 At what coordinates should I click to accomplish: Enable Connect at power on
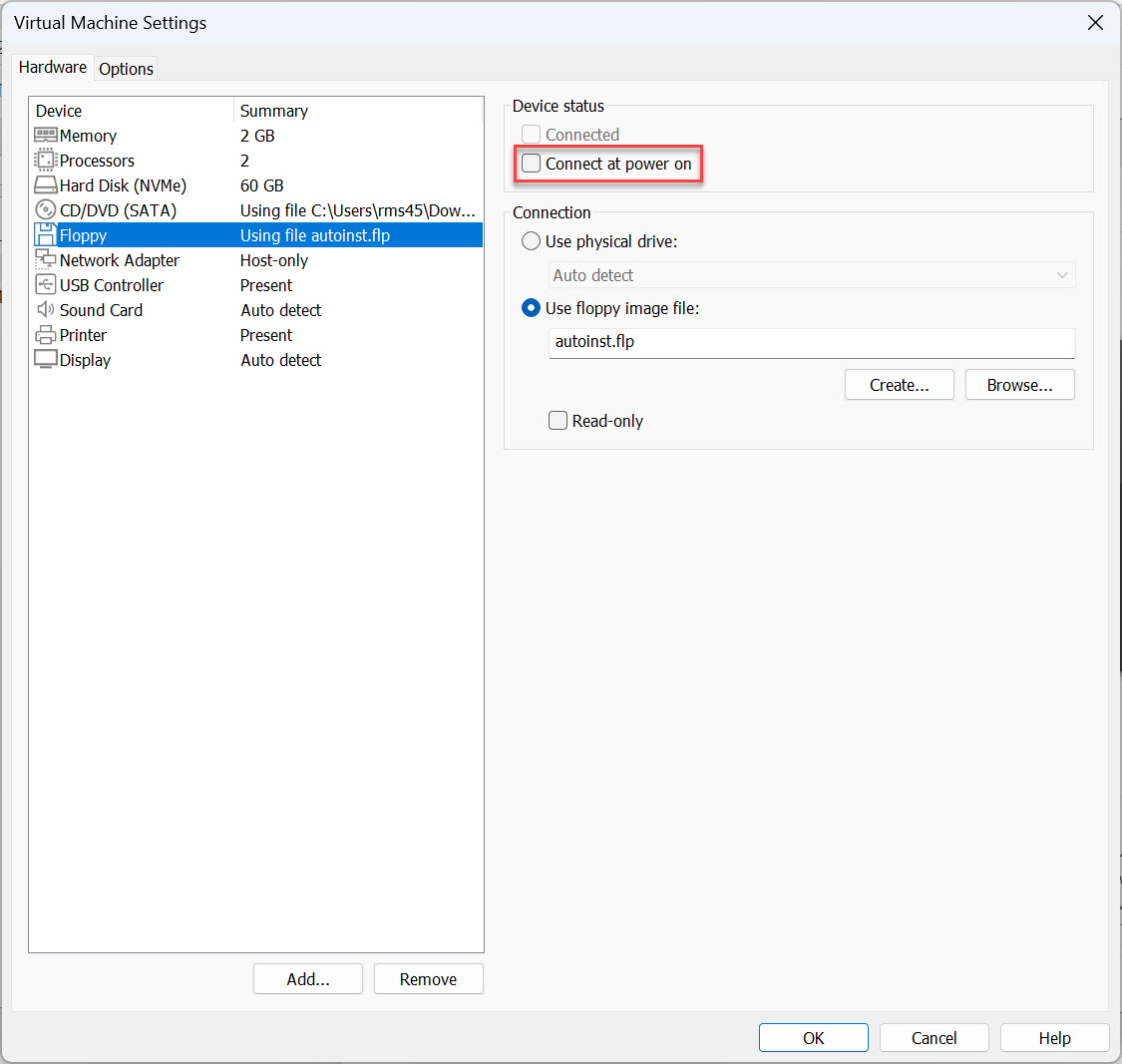click(530, 163)
